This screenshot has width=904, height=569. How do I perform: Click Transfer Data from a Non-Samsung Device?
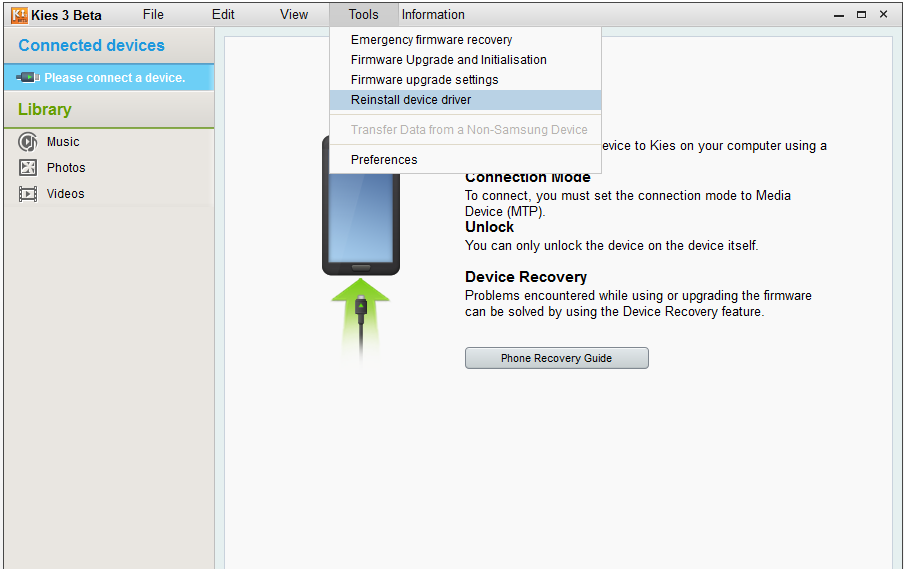[466, 130]
